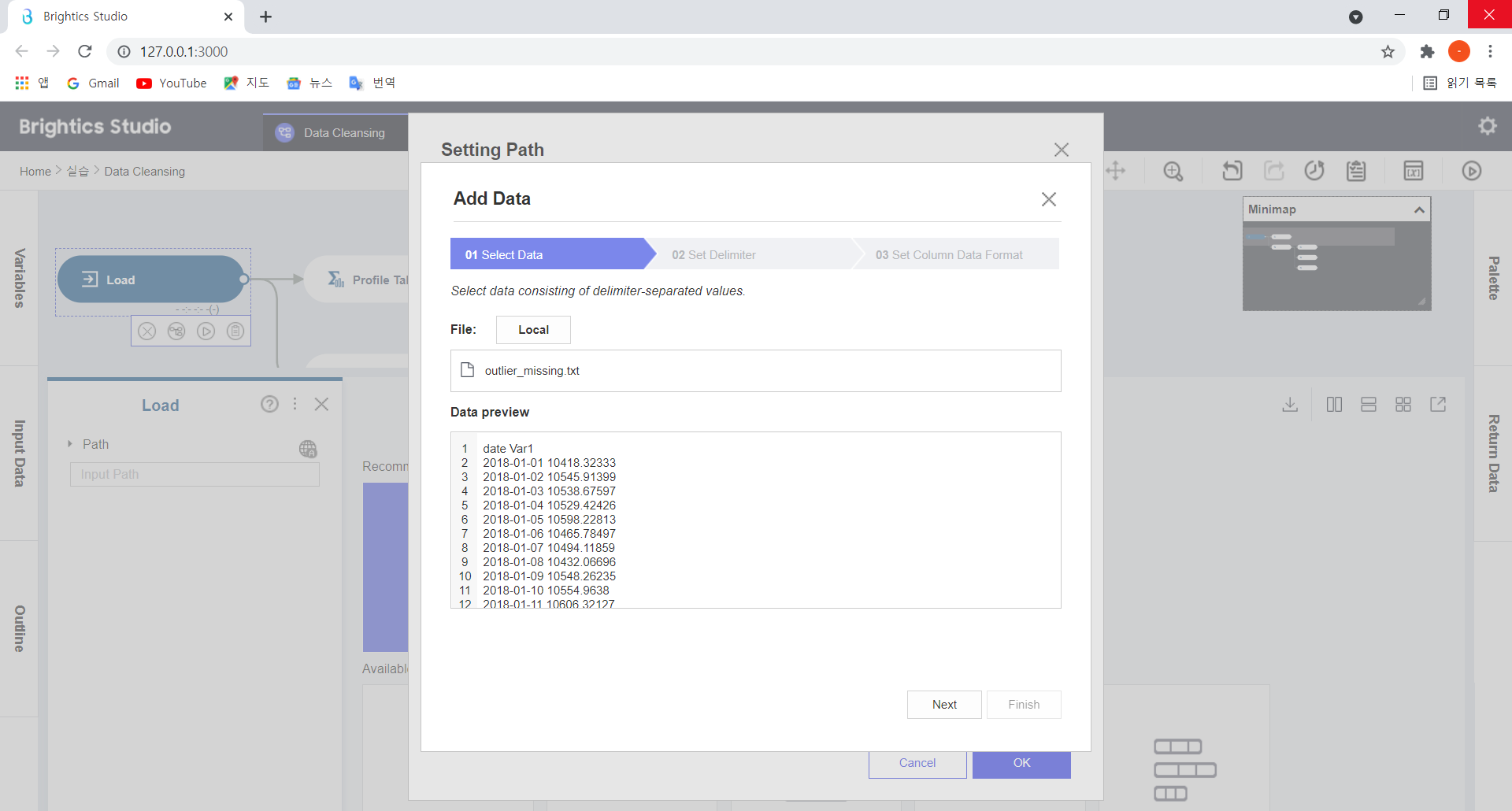Viewport: 1512px width, 811px height.
Task: Switch to four-grid layout icon
Action: [1403, 405]
